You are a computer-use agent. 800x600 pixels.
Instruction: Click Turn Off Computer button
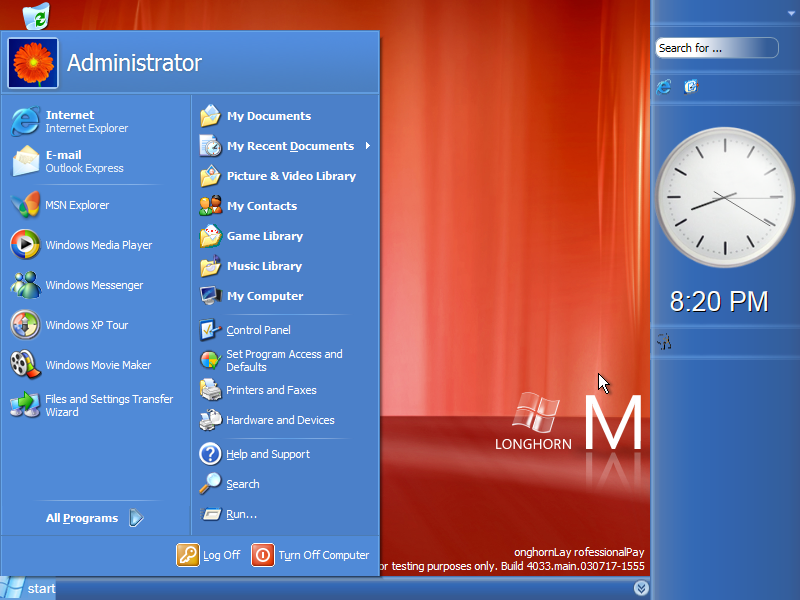311,555
